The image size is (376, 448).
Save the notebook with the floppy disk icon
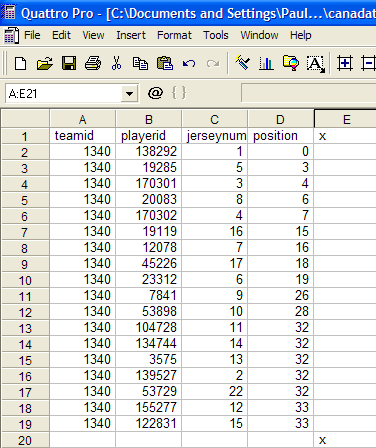click(x=69, y=63)
